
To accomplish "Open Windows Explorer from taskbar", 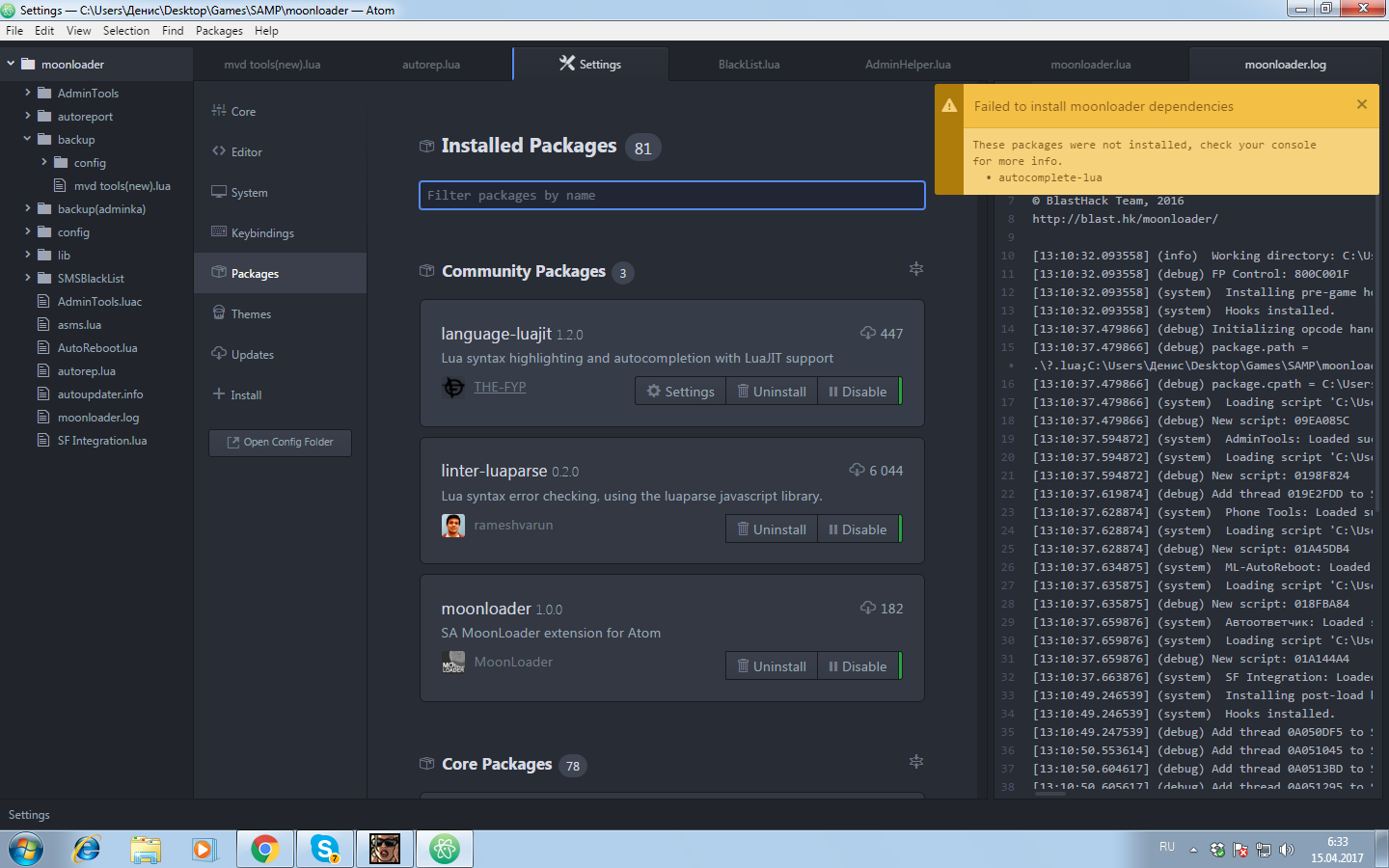I will [146, 849].
